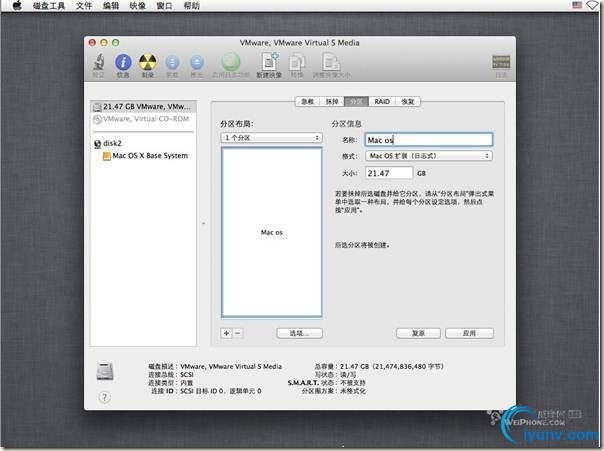Open the format dropdown 'Mac OS 扩展 (日志式)'
Screen dimensions: 604x451
tap(429, 156)
